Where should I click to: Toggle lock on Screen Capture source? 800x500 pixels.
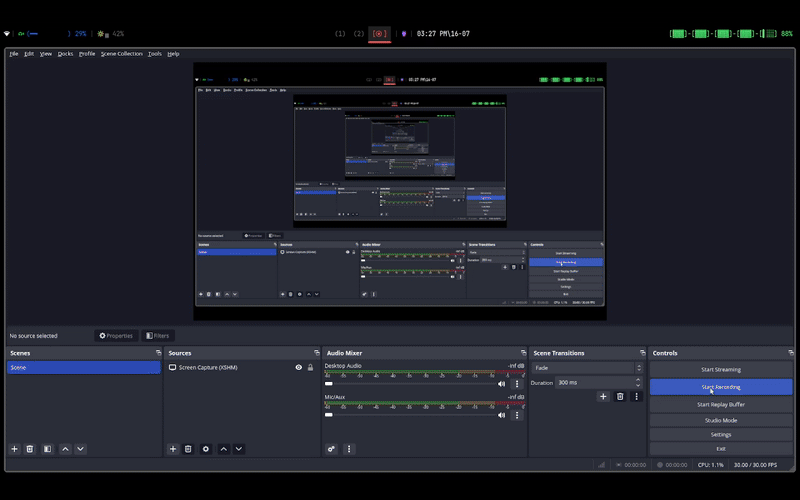click(310, 367)
